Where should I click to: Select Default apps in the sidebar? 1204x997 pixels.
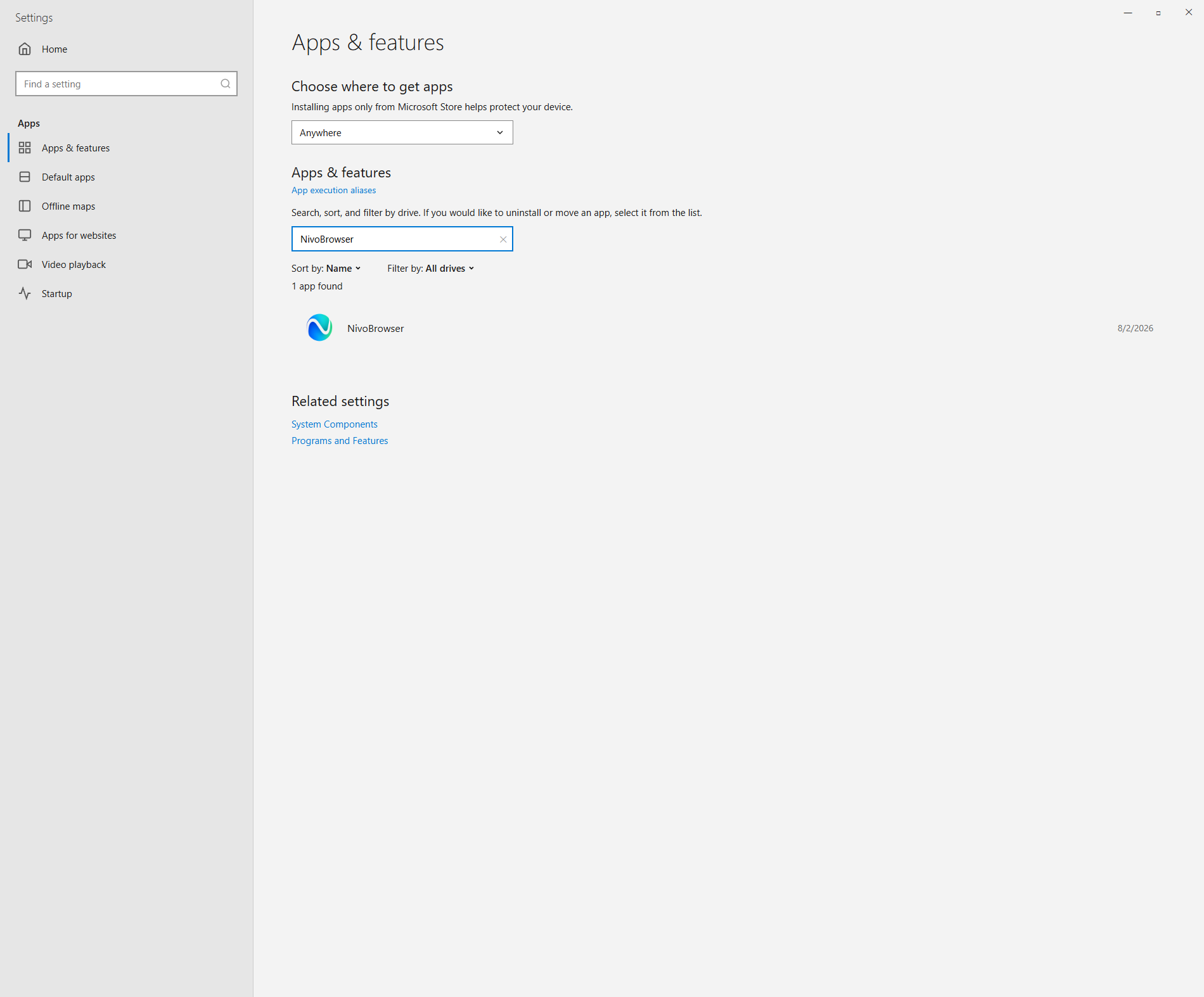[x=127, y=177]
